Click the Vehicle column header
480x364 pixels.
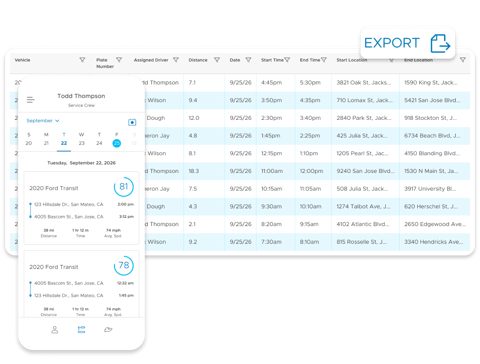click(x=22, y=60)
